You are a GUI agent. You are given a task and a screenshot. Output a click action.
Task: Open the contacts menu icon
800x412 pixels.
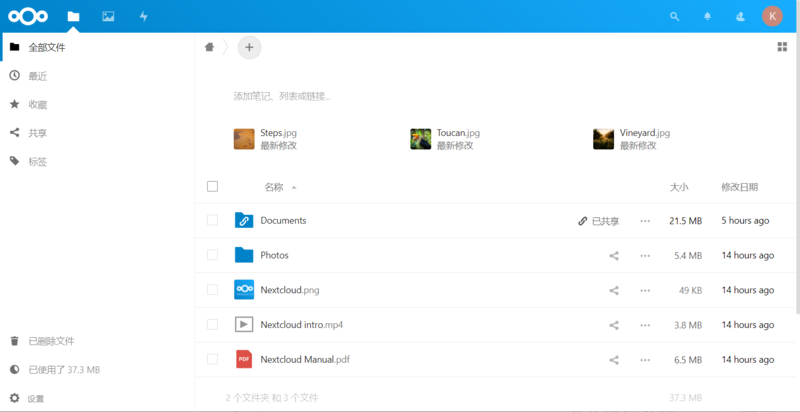tap(740, 16)
